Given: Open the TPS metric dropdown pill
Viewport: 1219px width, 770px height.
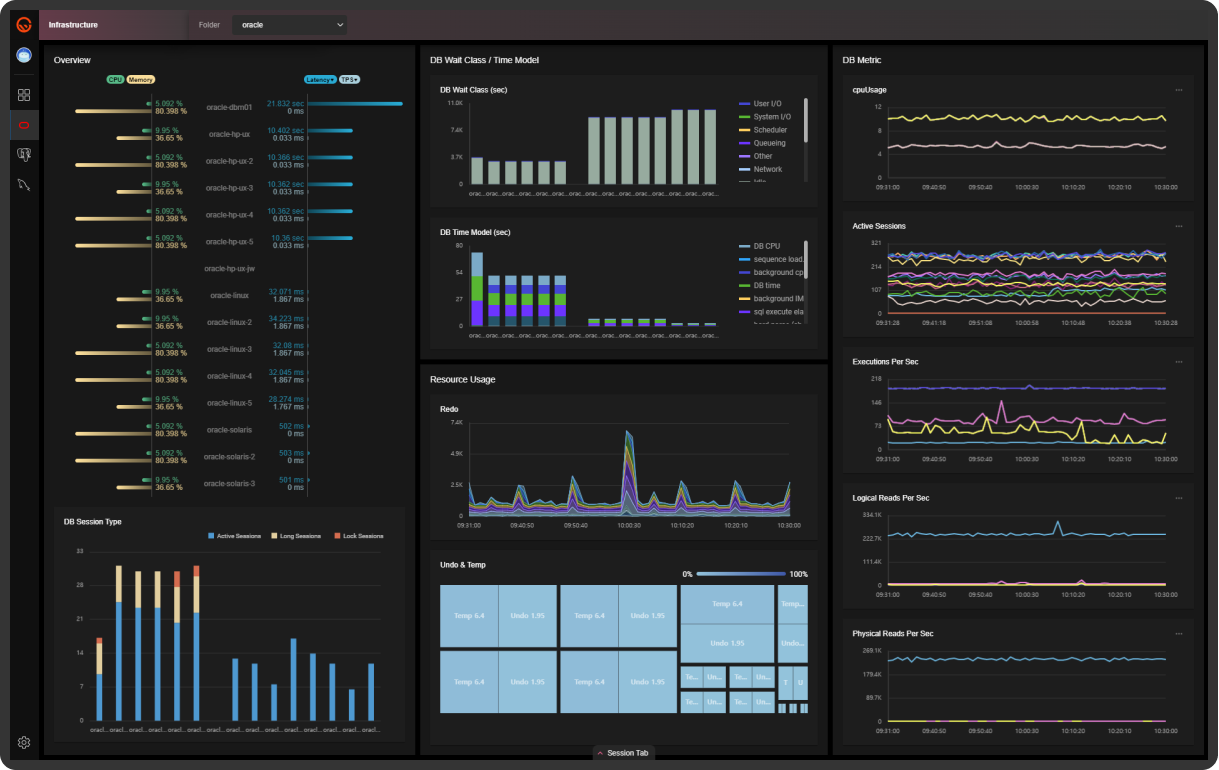Looking at the screenshot, I should [x=349, y=79].
